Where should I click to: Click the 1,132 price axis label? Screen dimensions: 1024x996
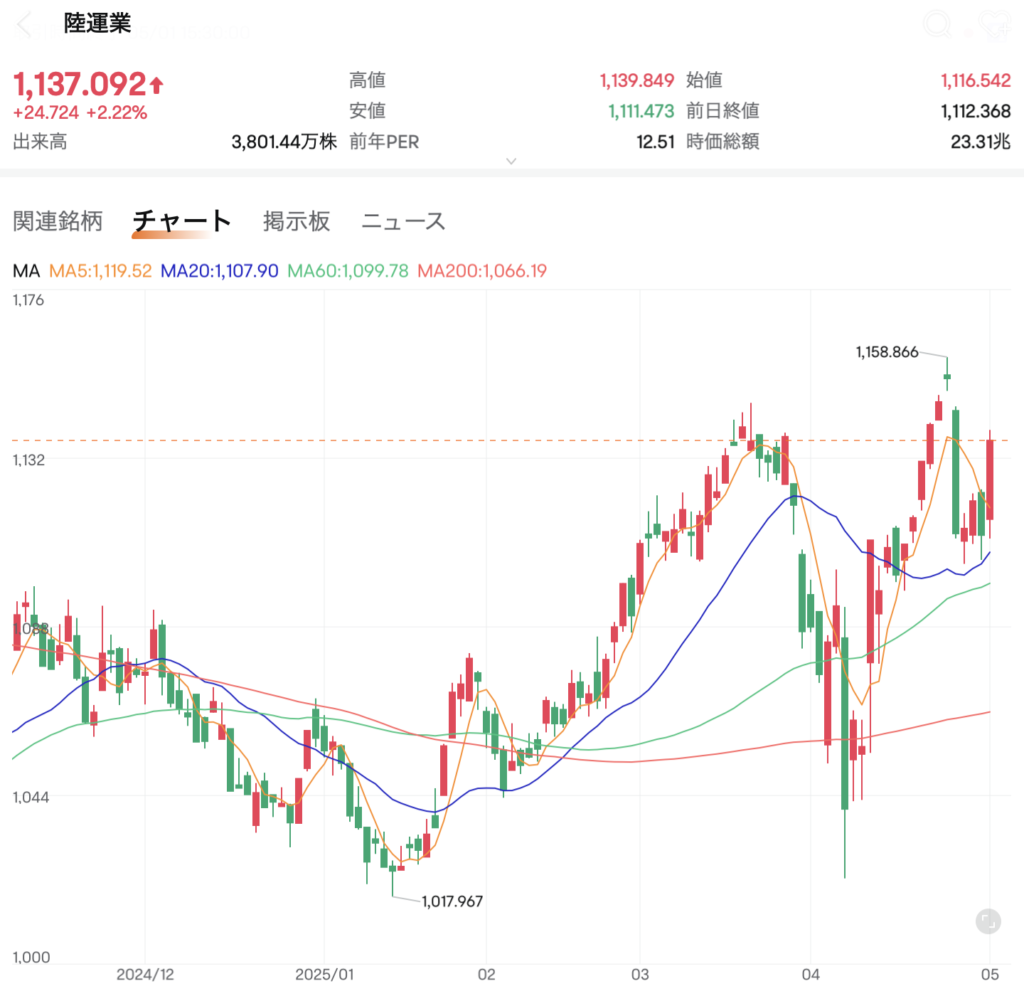29,460
